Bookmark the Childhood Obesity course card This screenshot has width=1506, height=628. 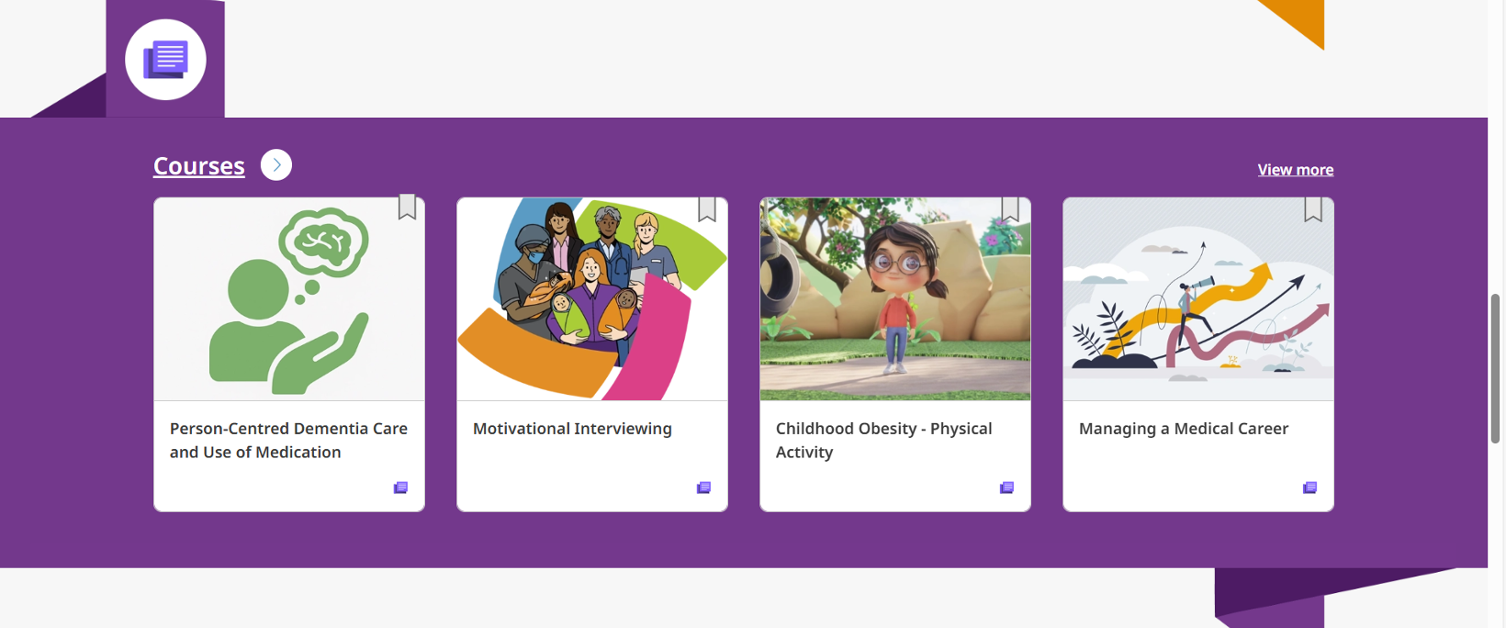(1010, 208)
